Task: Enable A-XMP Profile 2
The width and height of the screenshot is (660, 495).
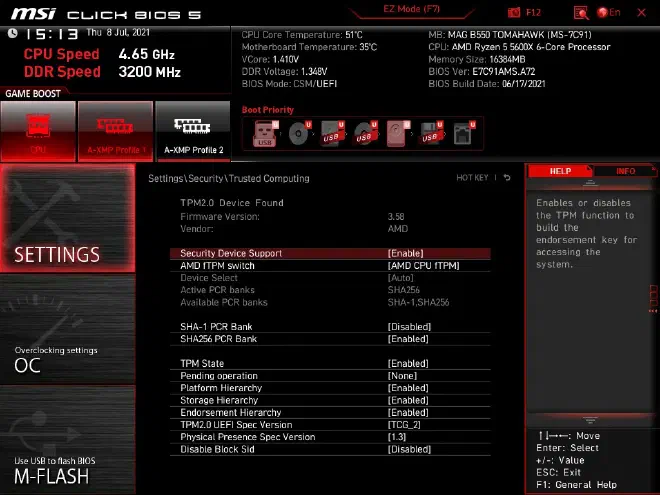Action: [x=193, y=131]
